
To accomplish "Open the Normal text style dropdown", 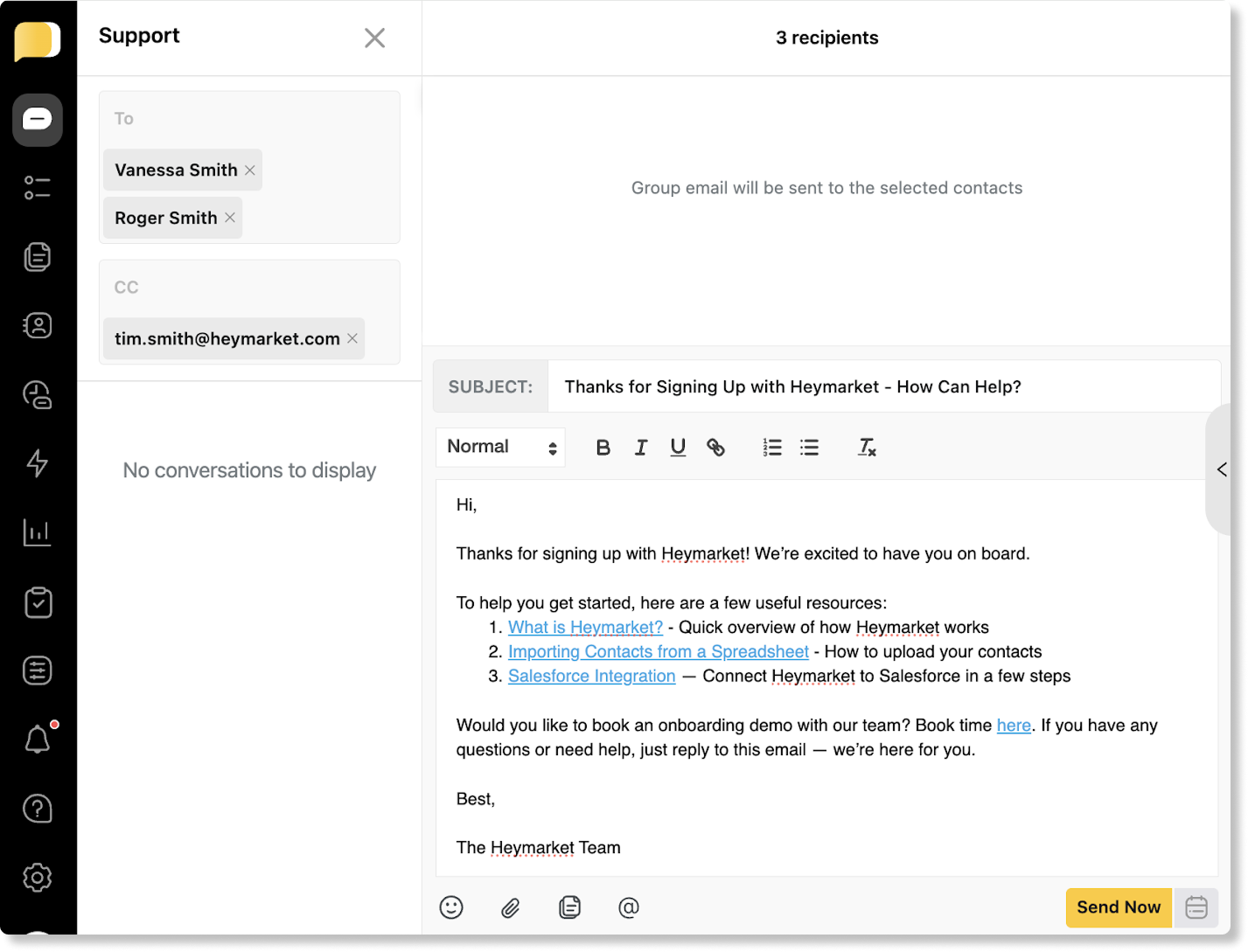I will coord(501,448).
